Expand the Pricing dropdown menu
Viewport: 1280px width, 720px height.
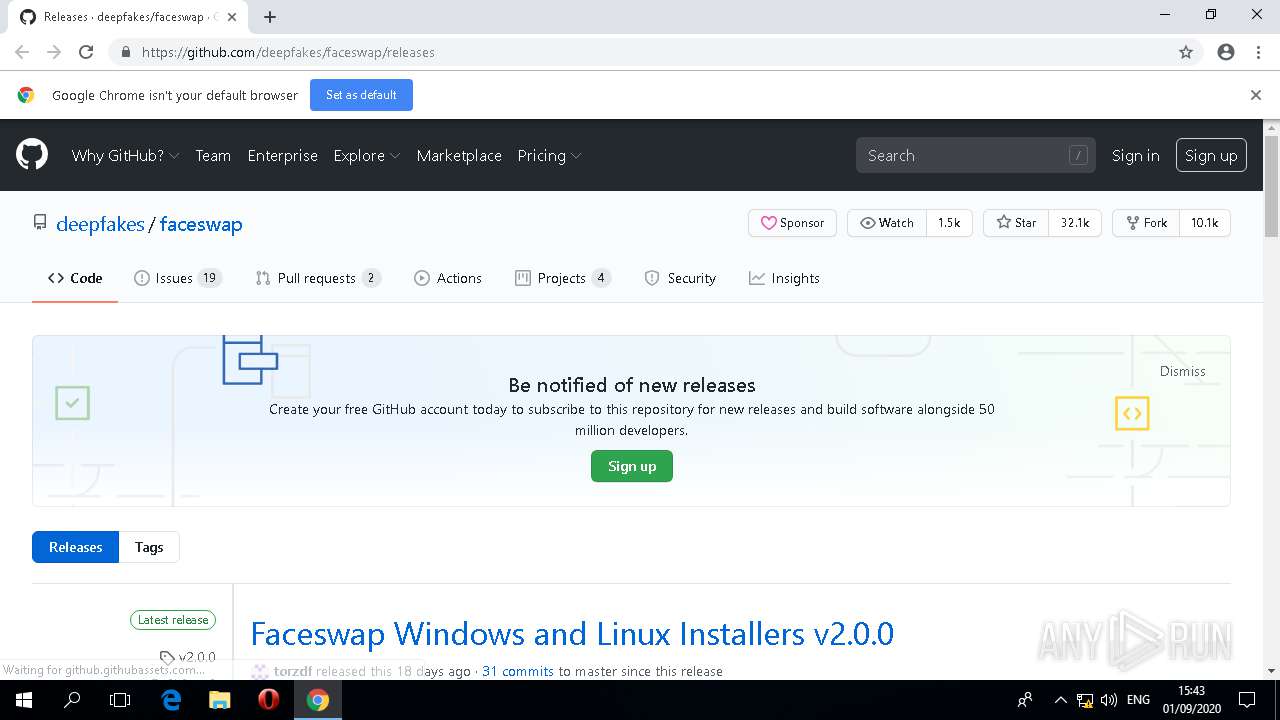click(x=549, y=155)
